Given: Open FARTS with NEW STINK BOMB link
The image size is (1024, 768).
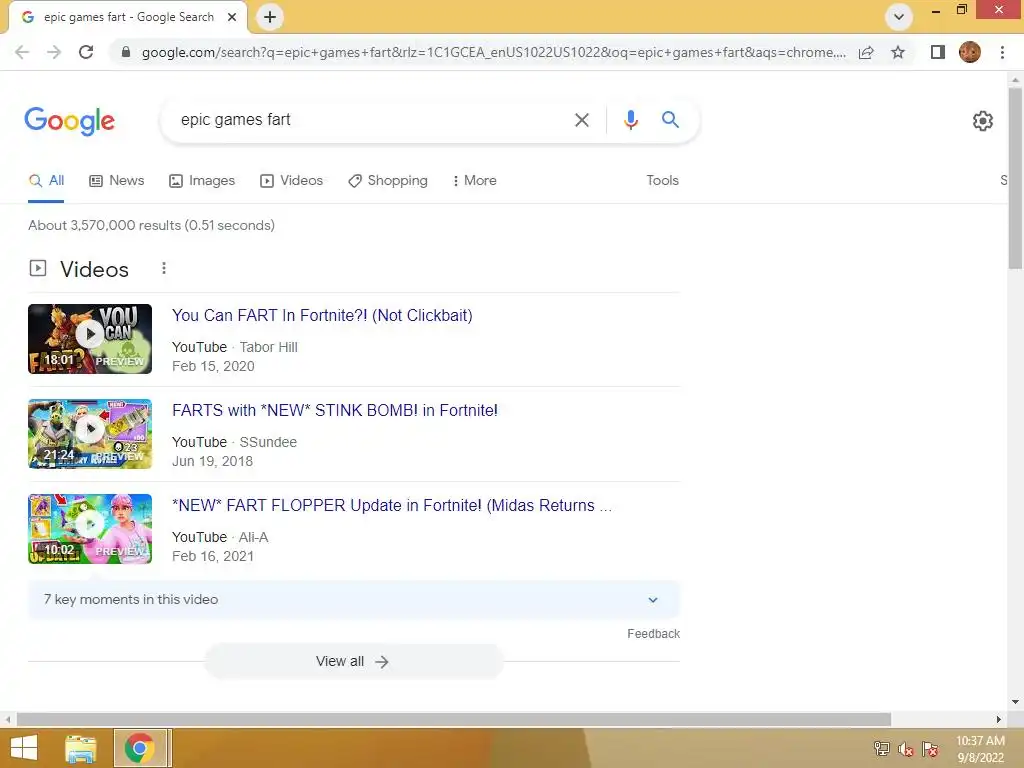Looking at the screenshot, I should [335, 411].
